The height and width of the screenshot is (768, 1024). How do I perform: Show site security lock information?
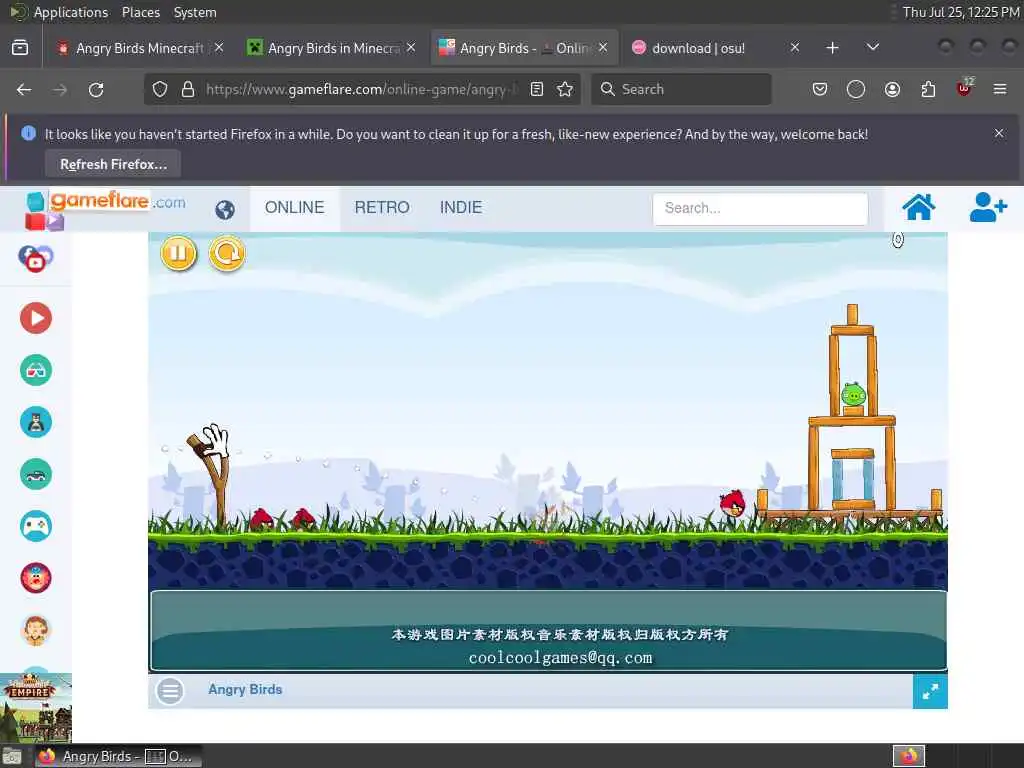188,89
